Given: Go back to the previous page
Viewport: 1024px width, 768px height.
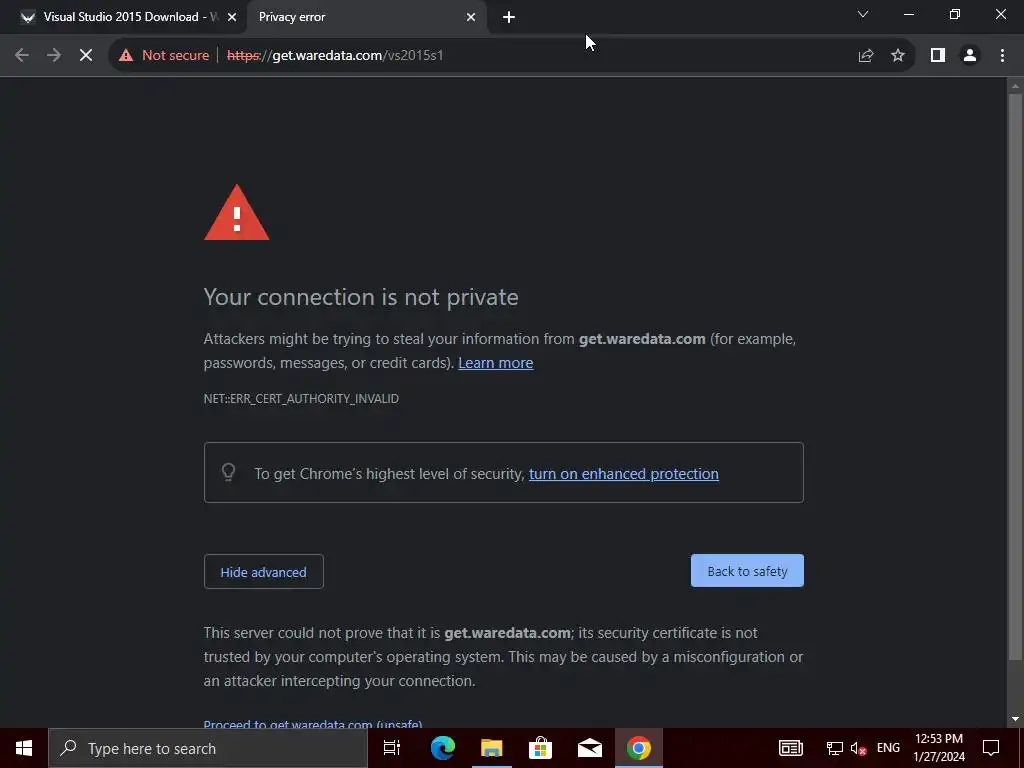Looking at the screenshot, I should coord(22,56).
